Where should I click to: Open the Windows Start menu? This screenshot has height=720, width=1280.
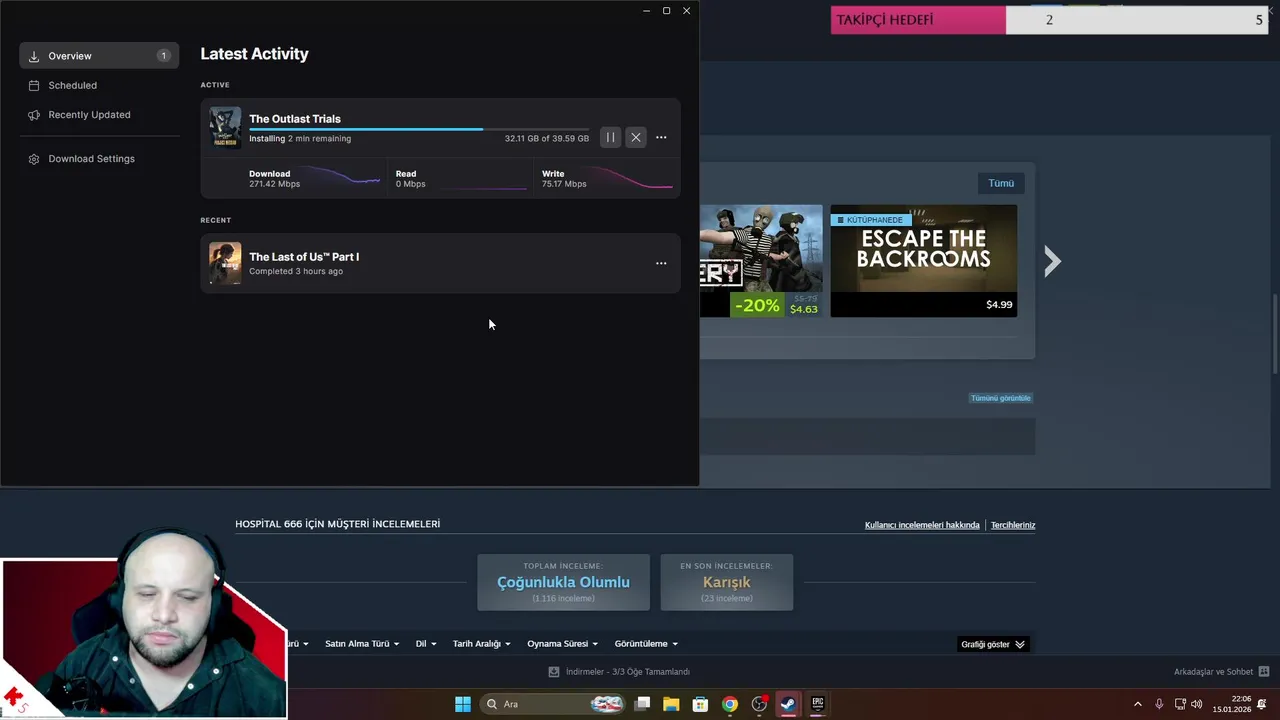pos(463,704)
